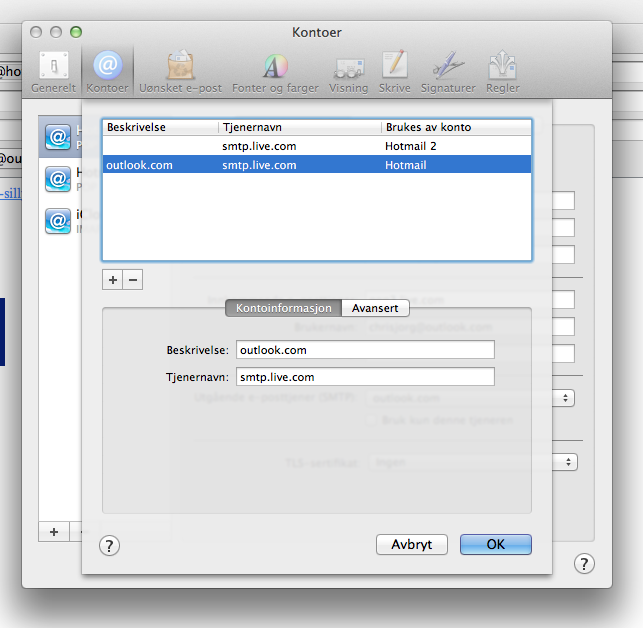Select the first account icon in sidebar
Viewport: 643px width, 628px height.
[58, 137]
